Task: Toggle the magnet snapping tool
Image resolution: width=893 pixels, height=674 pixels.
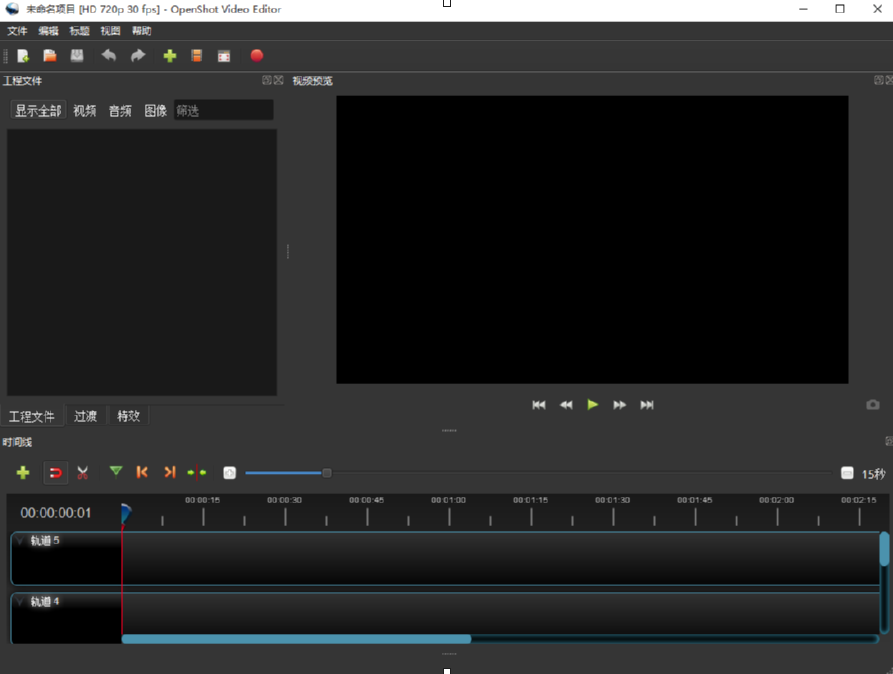Action: [x=55, y=472]
